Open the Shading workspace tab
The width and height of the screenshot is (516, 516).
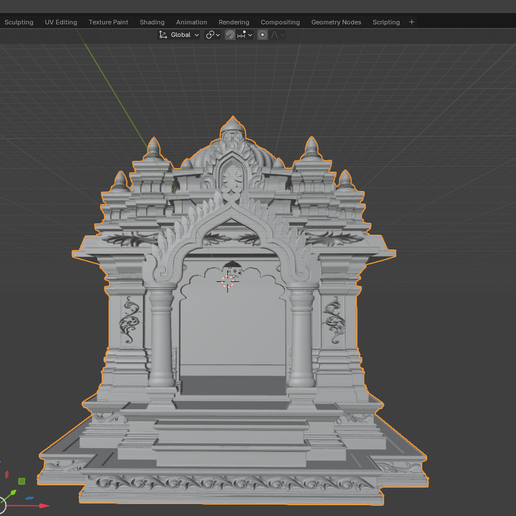(x=152, y=22)
